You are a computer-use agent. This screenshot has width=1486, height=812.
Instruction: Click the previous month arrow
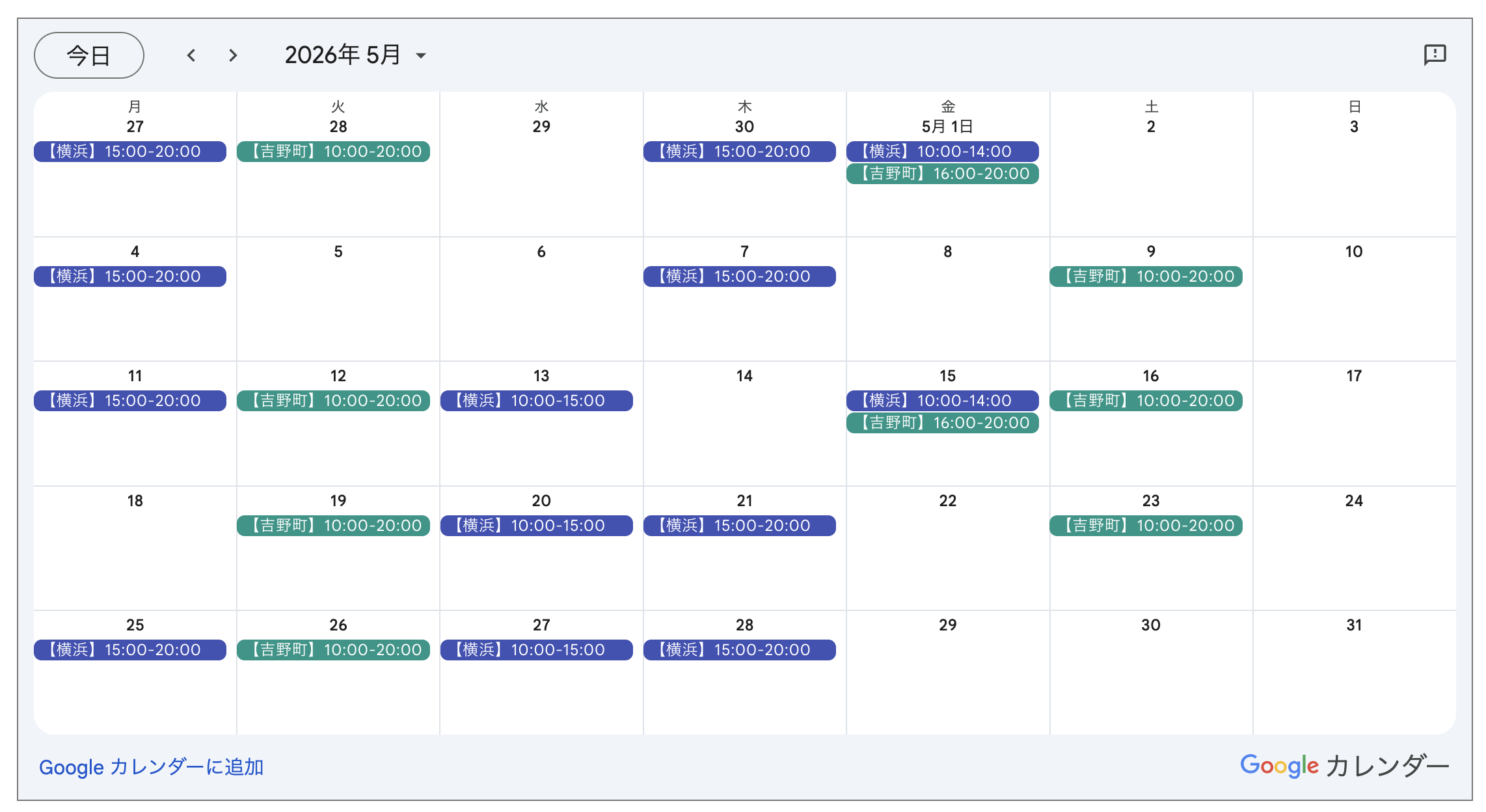(x=191, y=55)
